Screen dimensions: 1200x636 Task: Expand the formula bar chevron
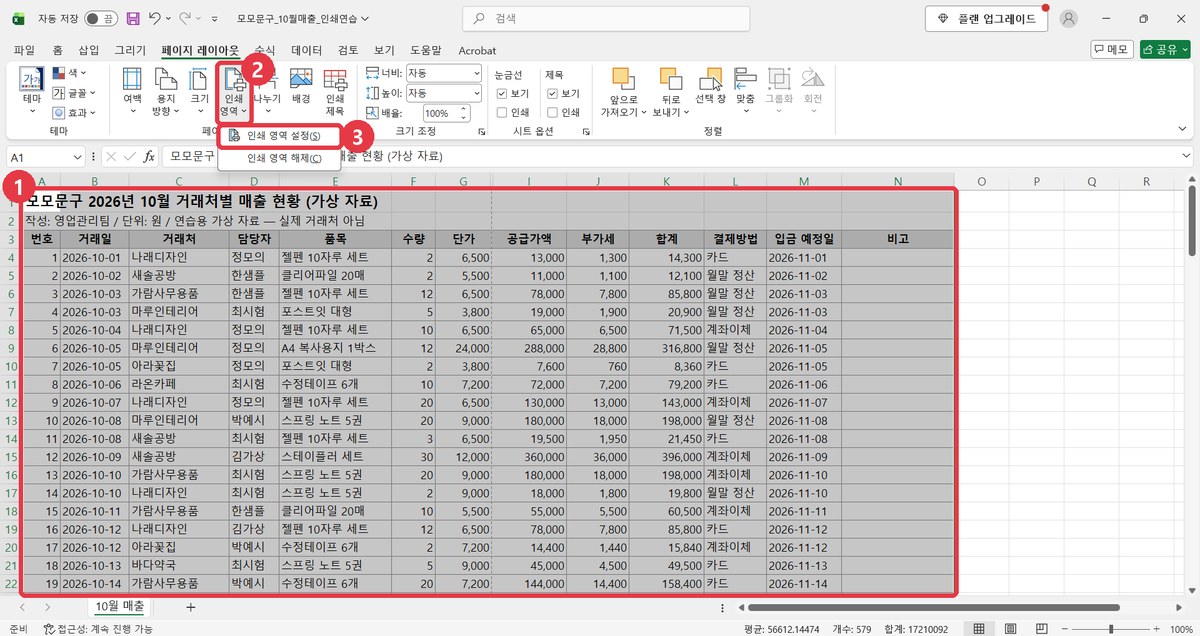pos(1186,157)
